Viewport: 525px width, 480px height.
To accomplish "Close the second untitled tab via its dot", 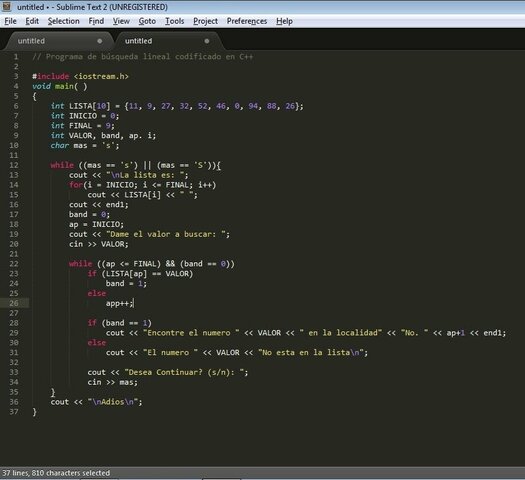I will coord(207,41).
